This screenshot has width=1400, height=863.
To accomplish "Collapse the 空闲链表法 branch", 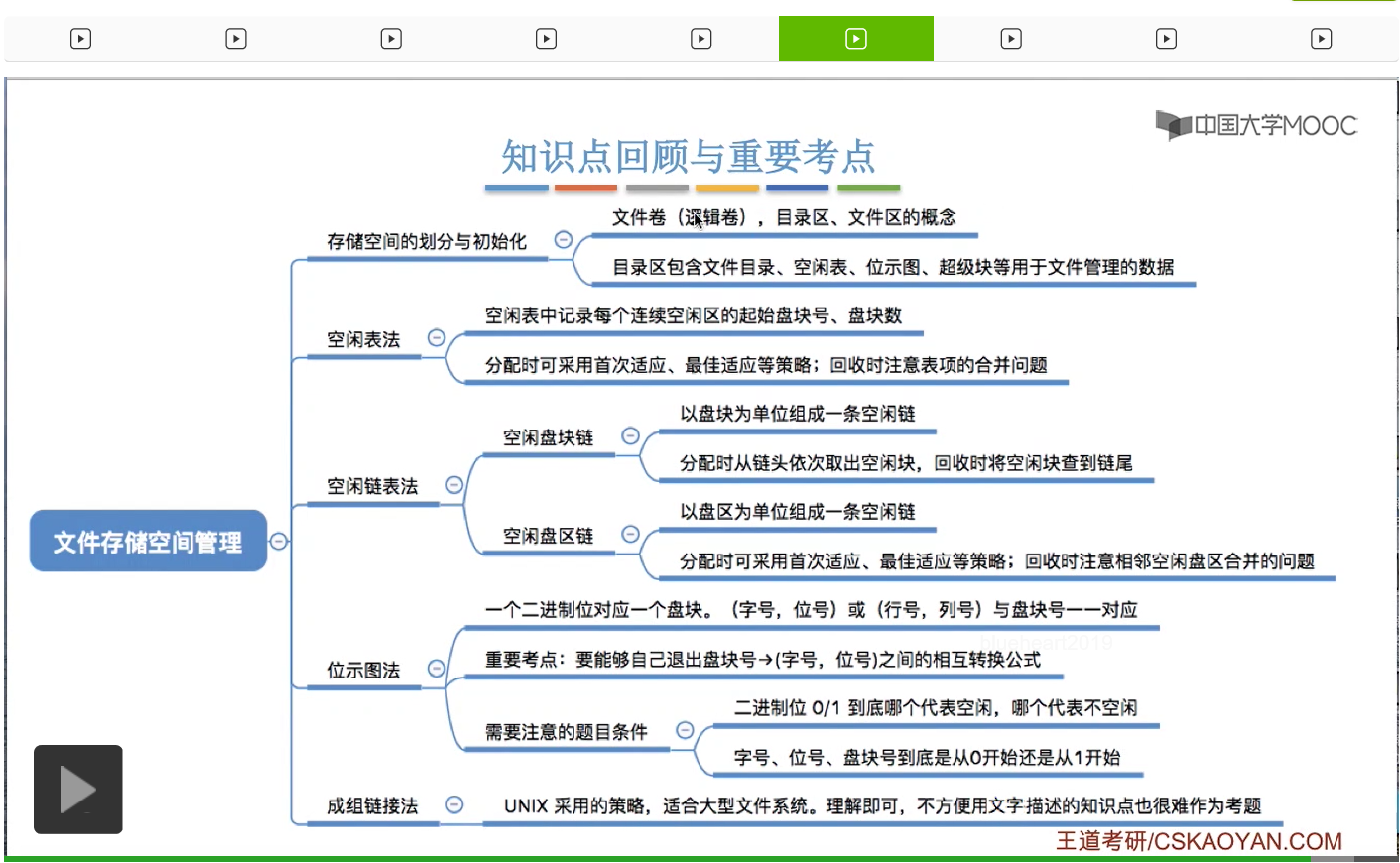I will (454, 484).
